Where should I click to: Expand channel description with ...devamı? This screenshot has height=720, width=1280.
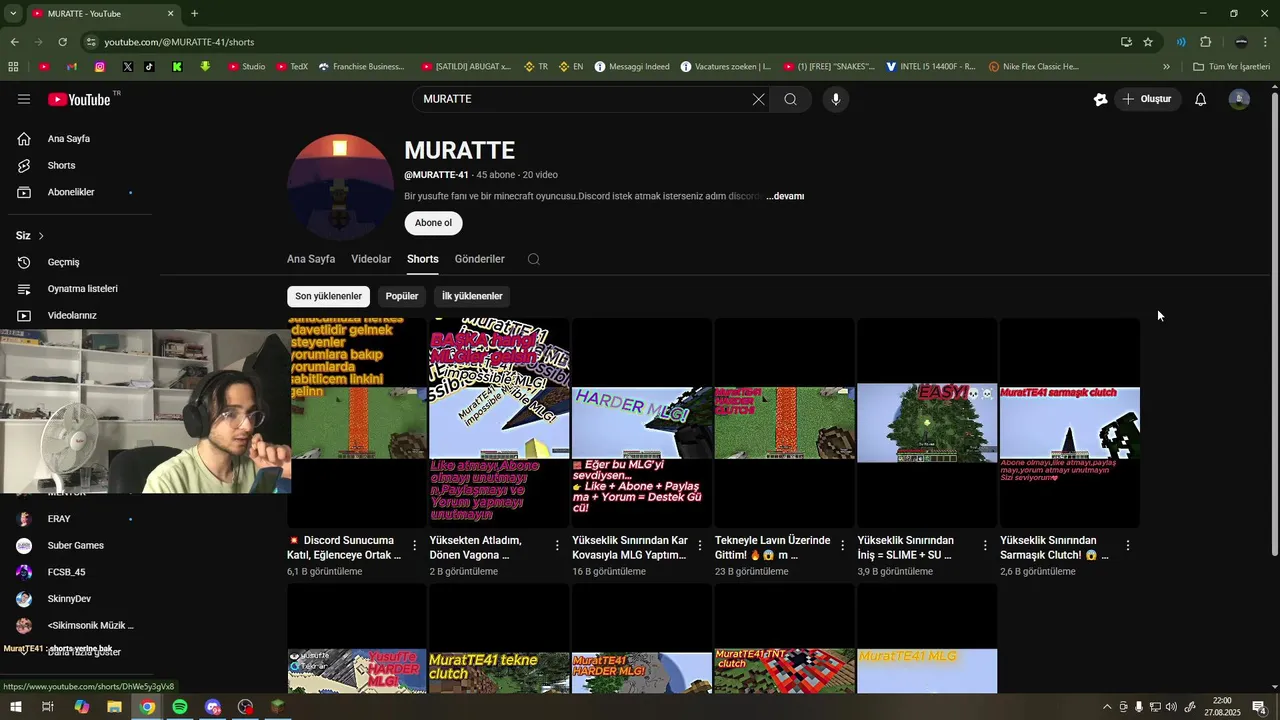(x=785, y=196)
